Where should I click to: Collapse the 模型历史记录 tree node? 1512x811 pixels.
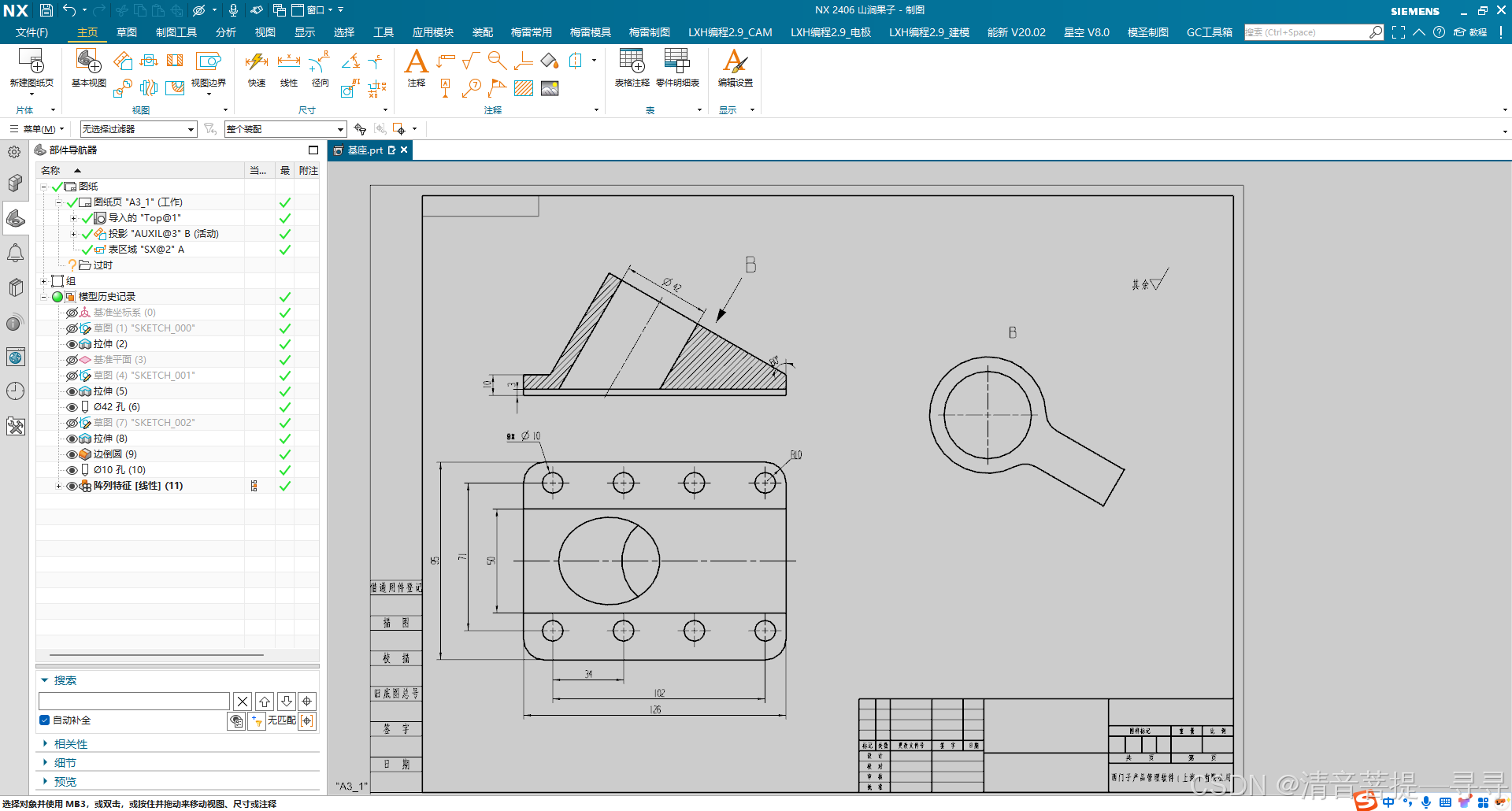coord(44,297)
